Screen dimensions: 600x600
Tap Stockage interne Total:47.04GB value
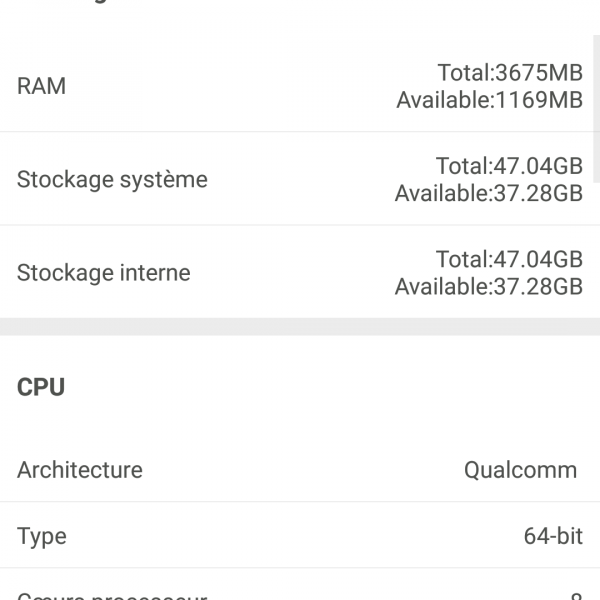(508, 259)
